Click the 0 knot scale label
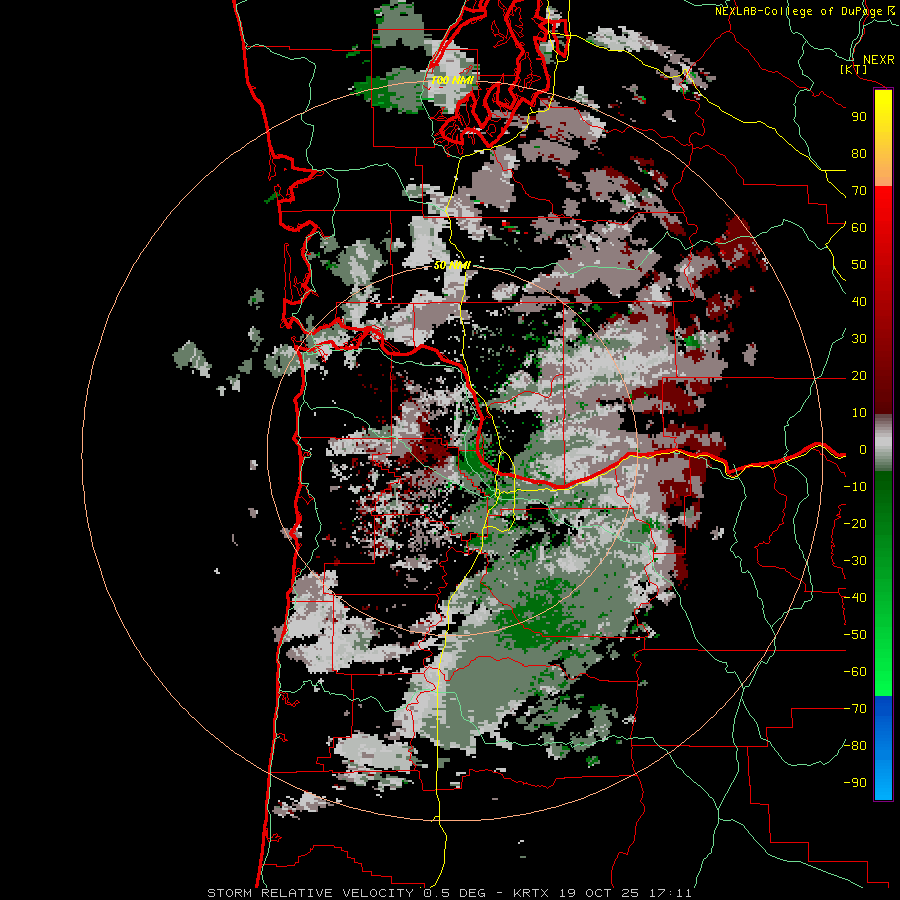 863,450
